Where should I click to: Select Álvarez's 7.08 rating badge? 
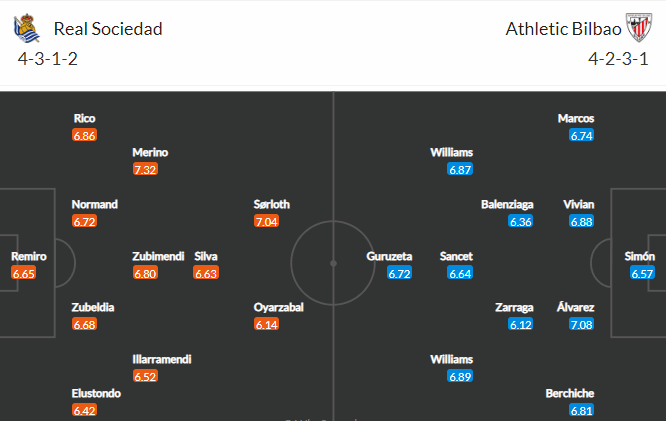[581, 325]
